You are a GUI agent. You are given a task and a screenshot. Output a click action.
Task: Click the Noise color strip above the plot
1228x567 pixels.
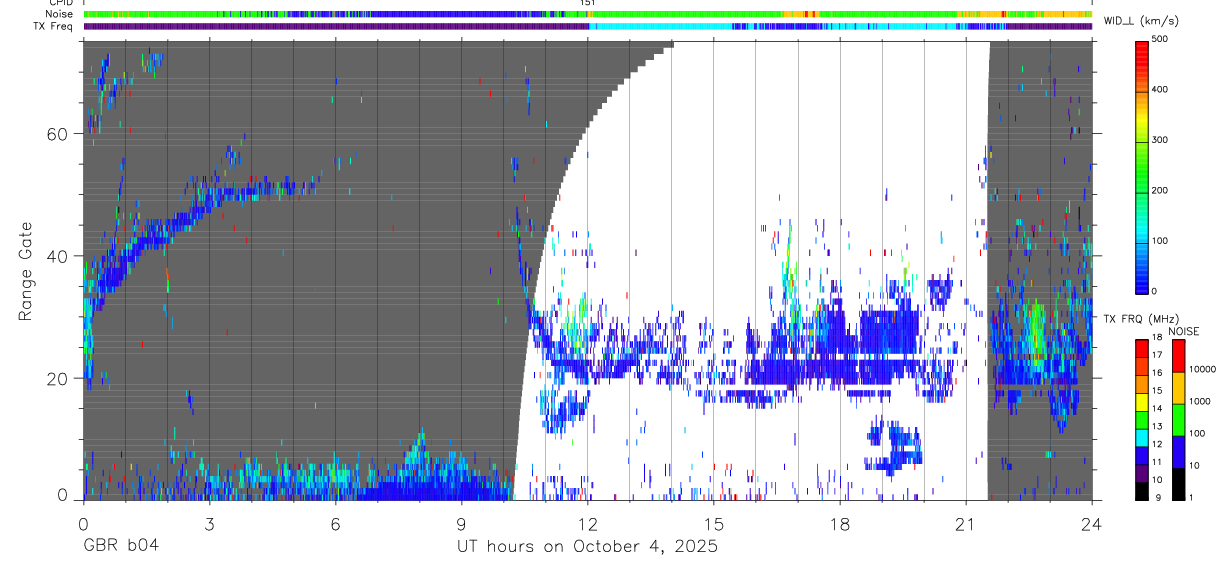pos(587,14)
